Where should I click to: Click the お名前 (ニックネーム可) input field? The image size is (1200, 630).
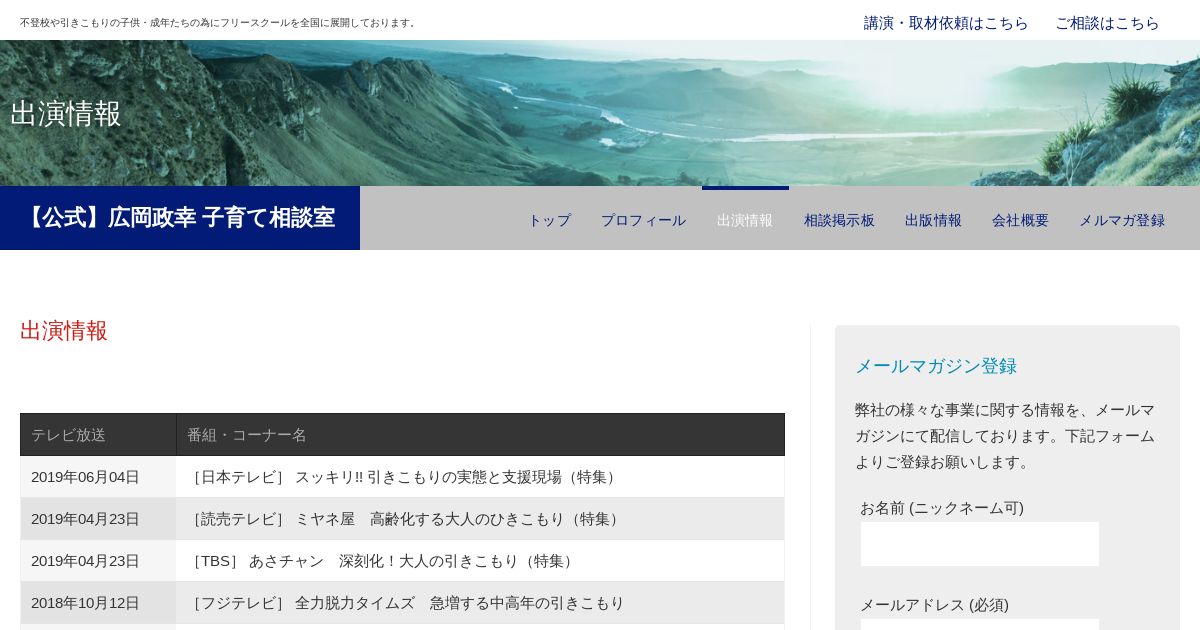click(x=980, y=544)
